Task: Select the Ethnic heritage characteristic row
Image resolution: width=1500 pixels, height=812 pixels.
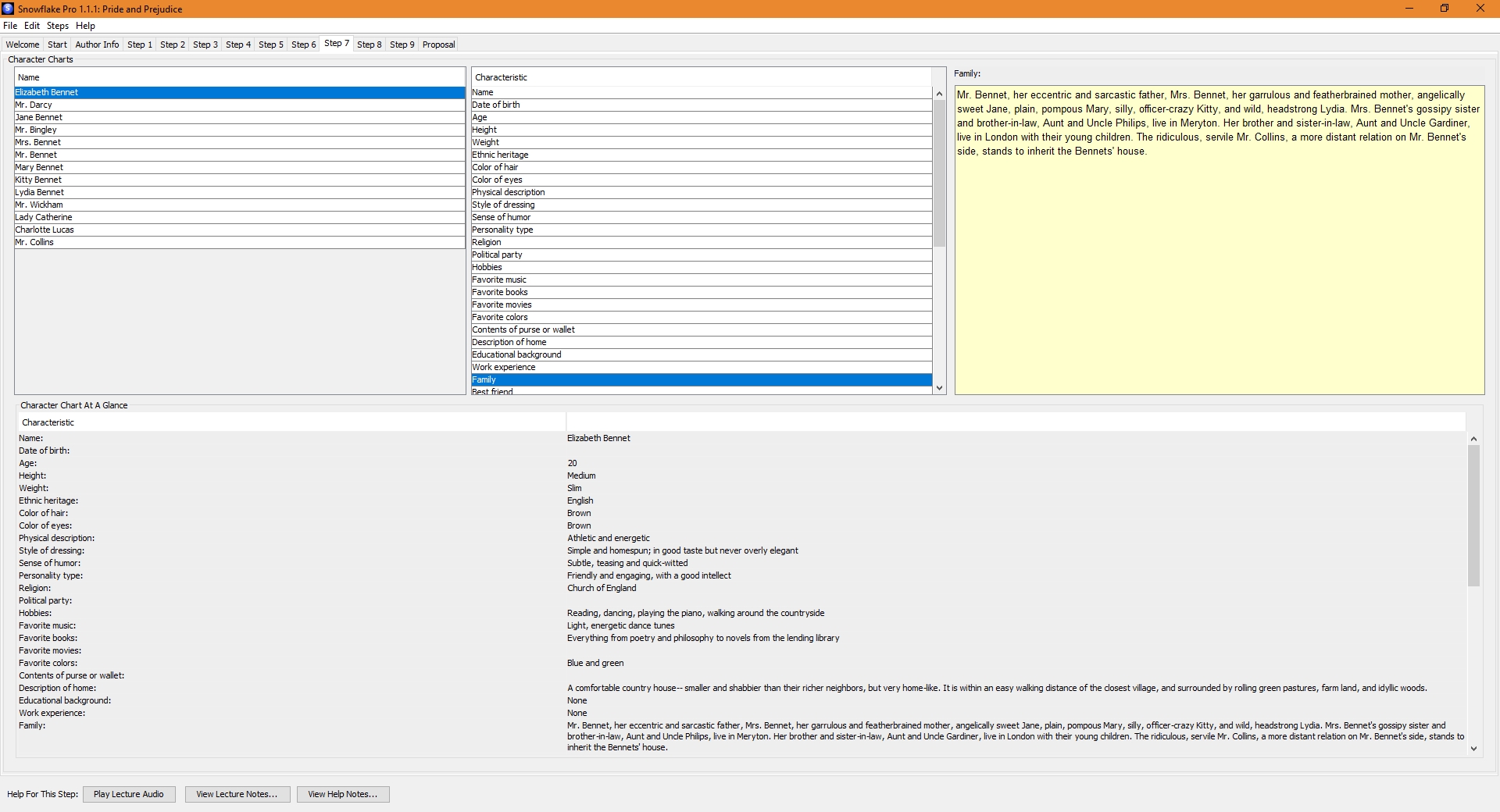Action: (702, 155)
